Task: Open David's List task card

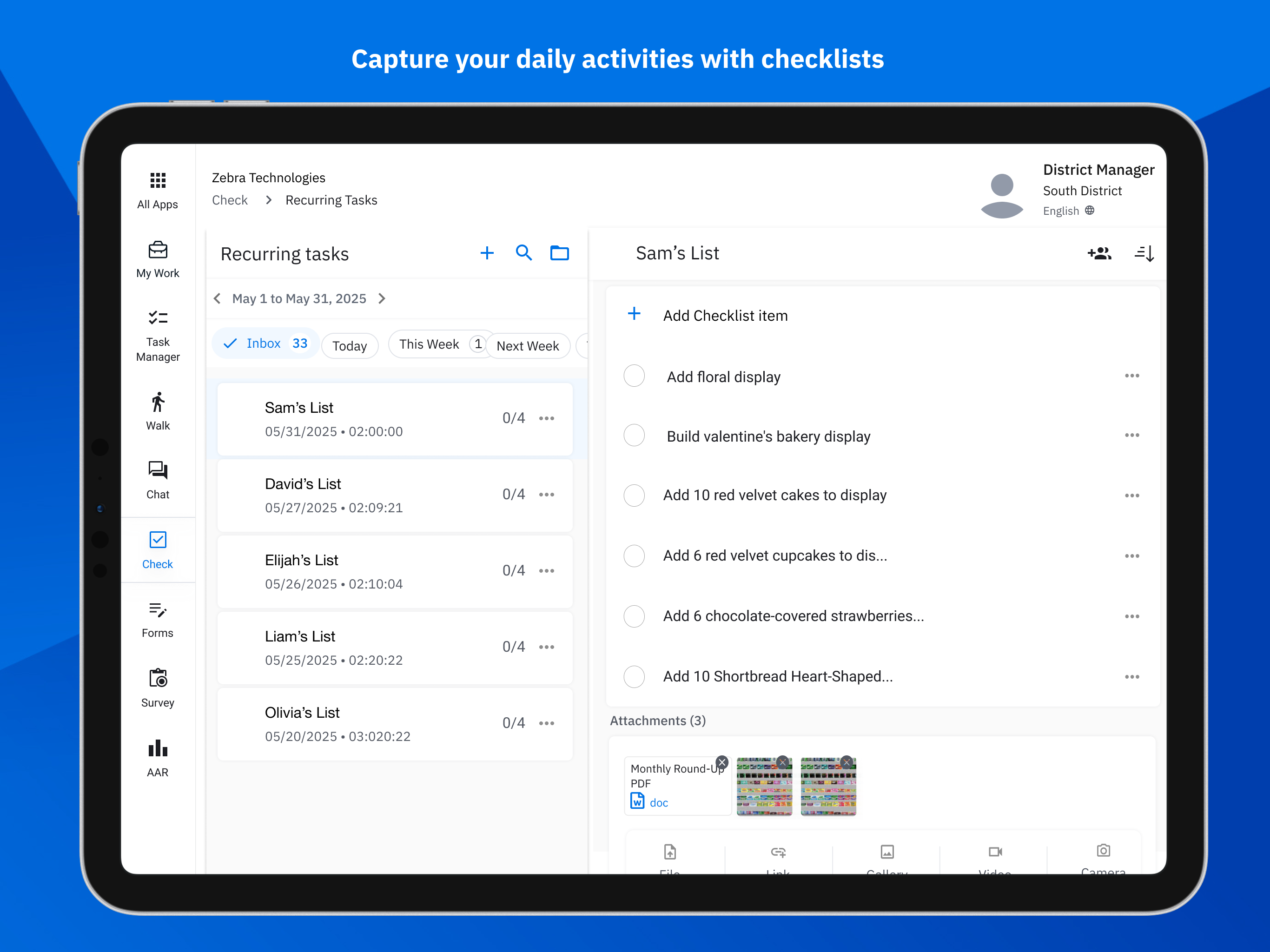Action: pyautogui.click(x=395, y=496)
